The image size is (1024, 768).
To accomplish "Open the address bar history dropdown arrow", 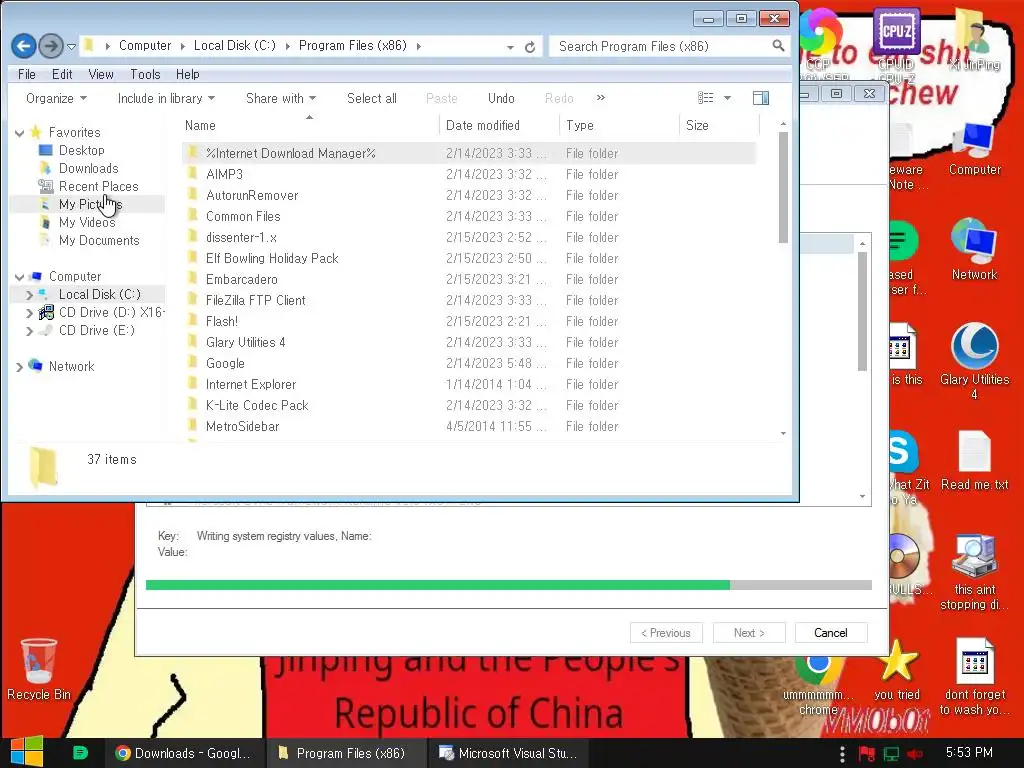I will (510, 47).
